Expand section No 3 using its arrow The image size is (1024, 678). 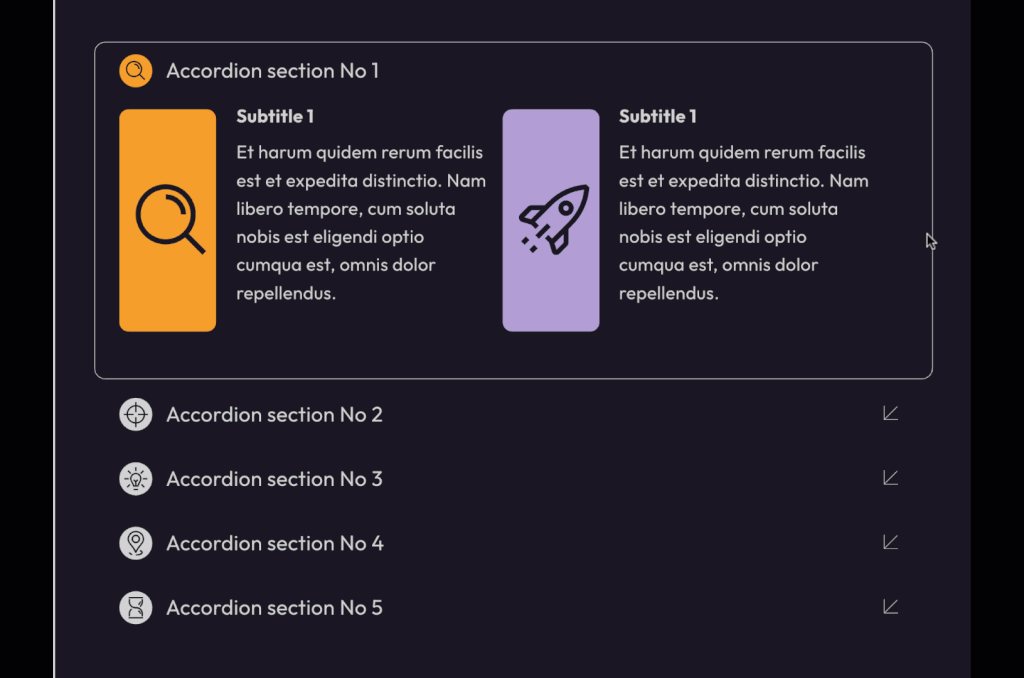(x=890, y=478)
